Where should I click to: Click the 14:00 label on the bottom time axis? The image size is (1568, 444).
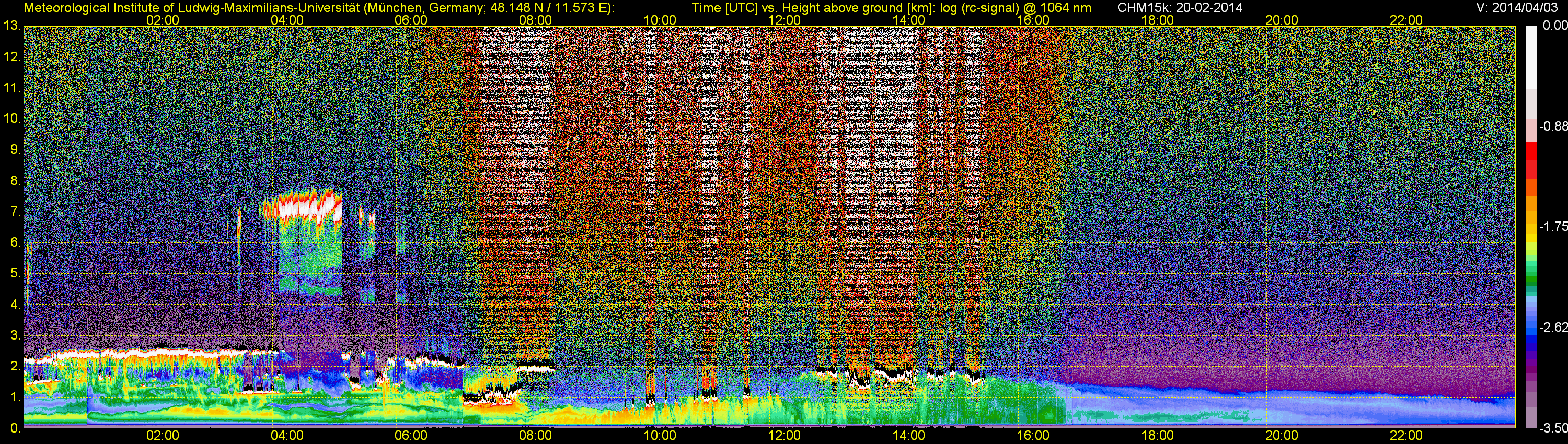[x=909, y=436]
